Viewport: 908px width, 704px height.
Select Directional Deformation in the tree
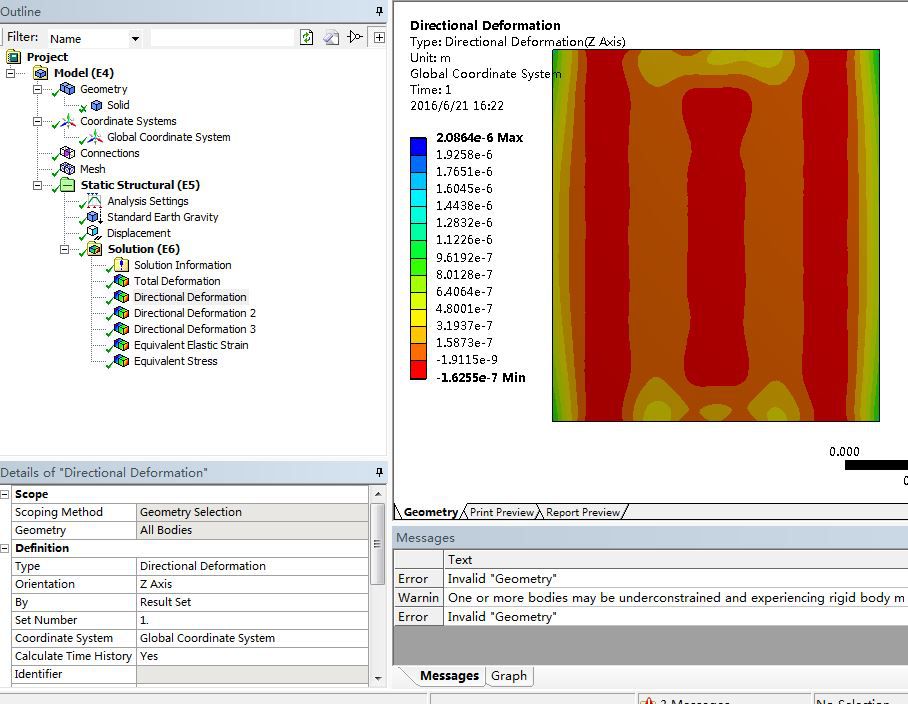point(190,297)
